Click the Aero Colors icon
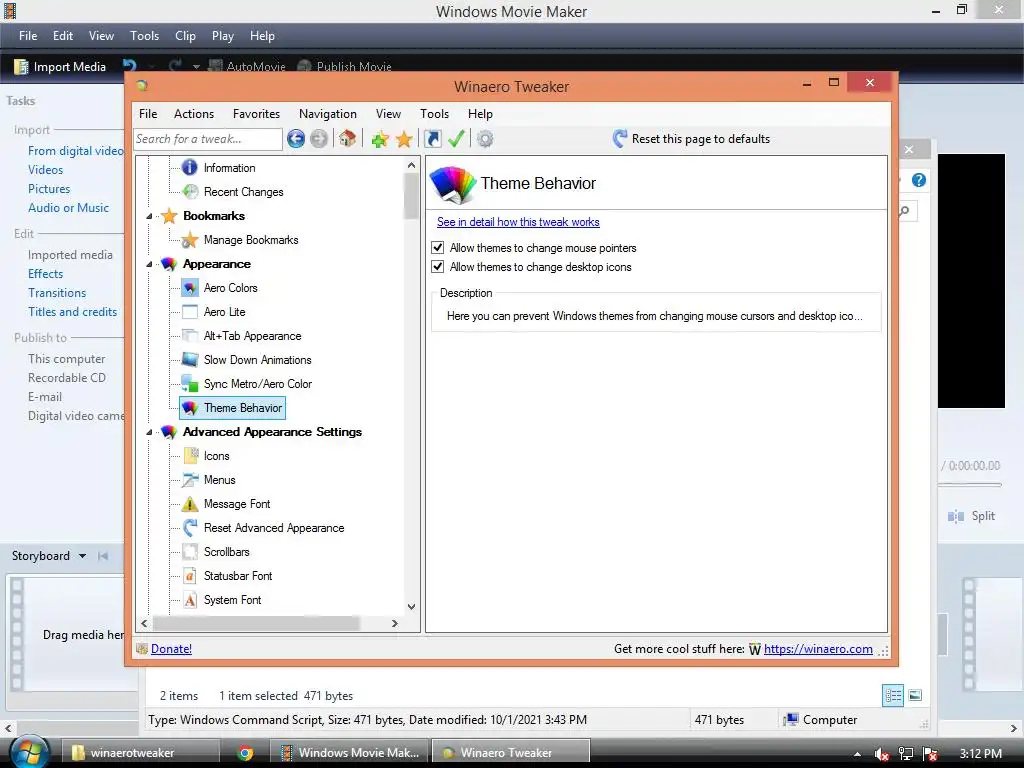 point(189,288)
